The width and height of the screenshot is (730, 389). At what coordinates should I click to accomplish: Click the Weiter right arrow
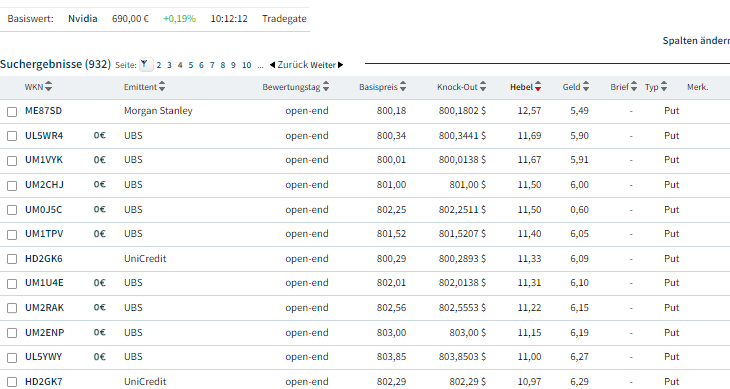[340, 65]
